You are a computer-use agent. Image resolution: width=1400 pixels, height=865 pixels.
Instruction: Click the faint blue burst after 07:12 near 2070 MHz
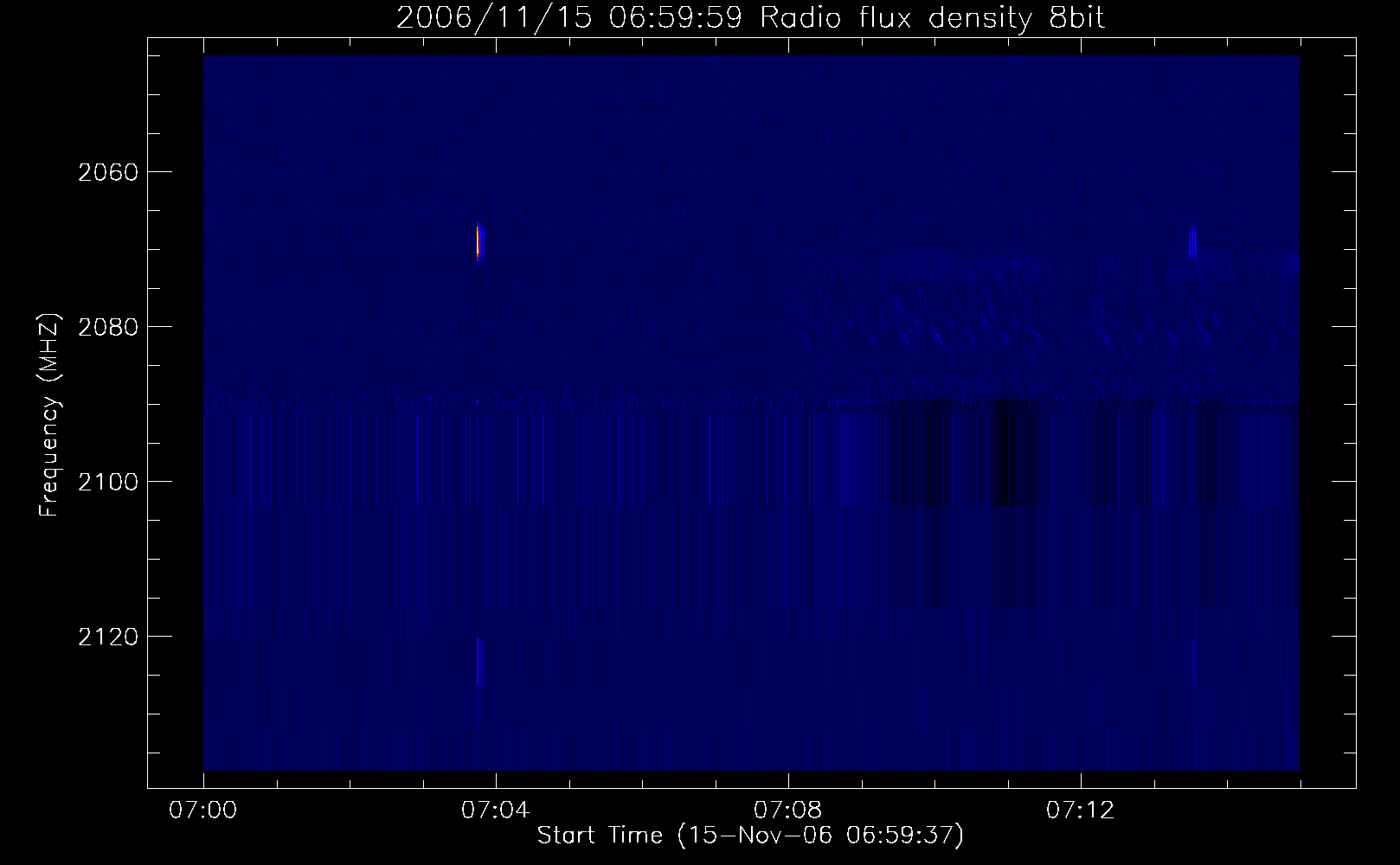pos(1192,242)
